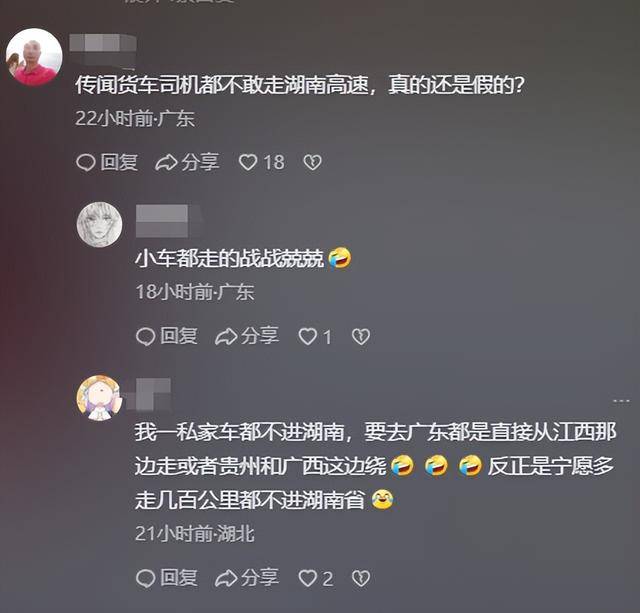The width and height of the screenshot is (640, 613).
Task: Share the 货车司机 comment
Action: pyautogui.click(x=188, y=162)
